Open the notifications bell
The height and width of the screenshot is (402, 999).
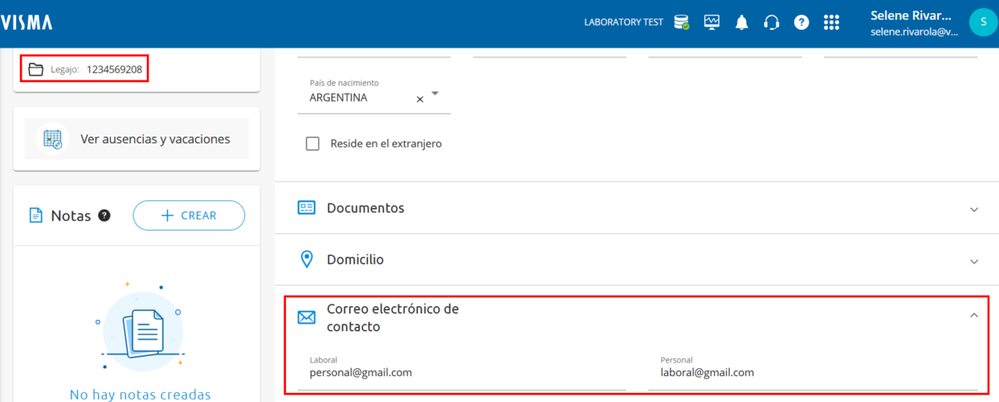(742, 22)
